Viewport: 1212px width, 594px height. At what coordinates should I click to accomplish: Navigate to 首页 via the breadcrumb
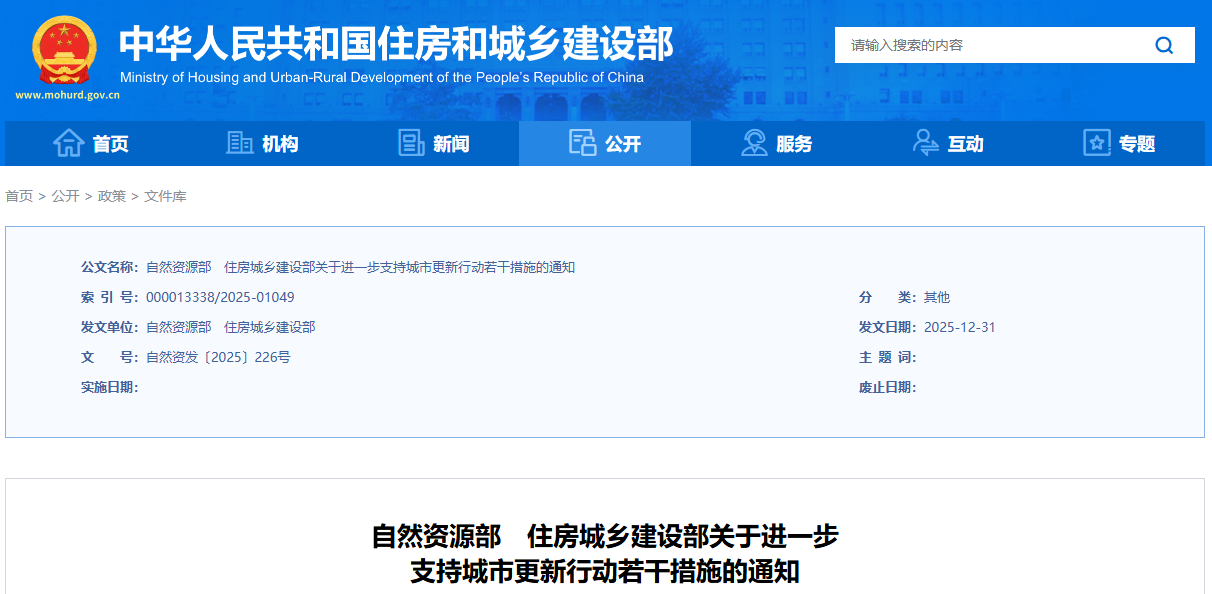coord(18,196)
